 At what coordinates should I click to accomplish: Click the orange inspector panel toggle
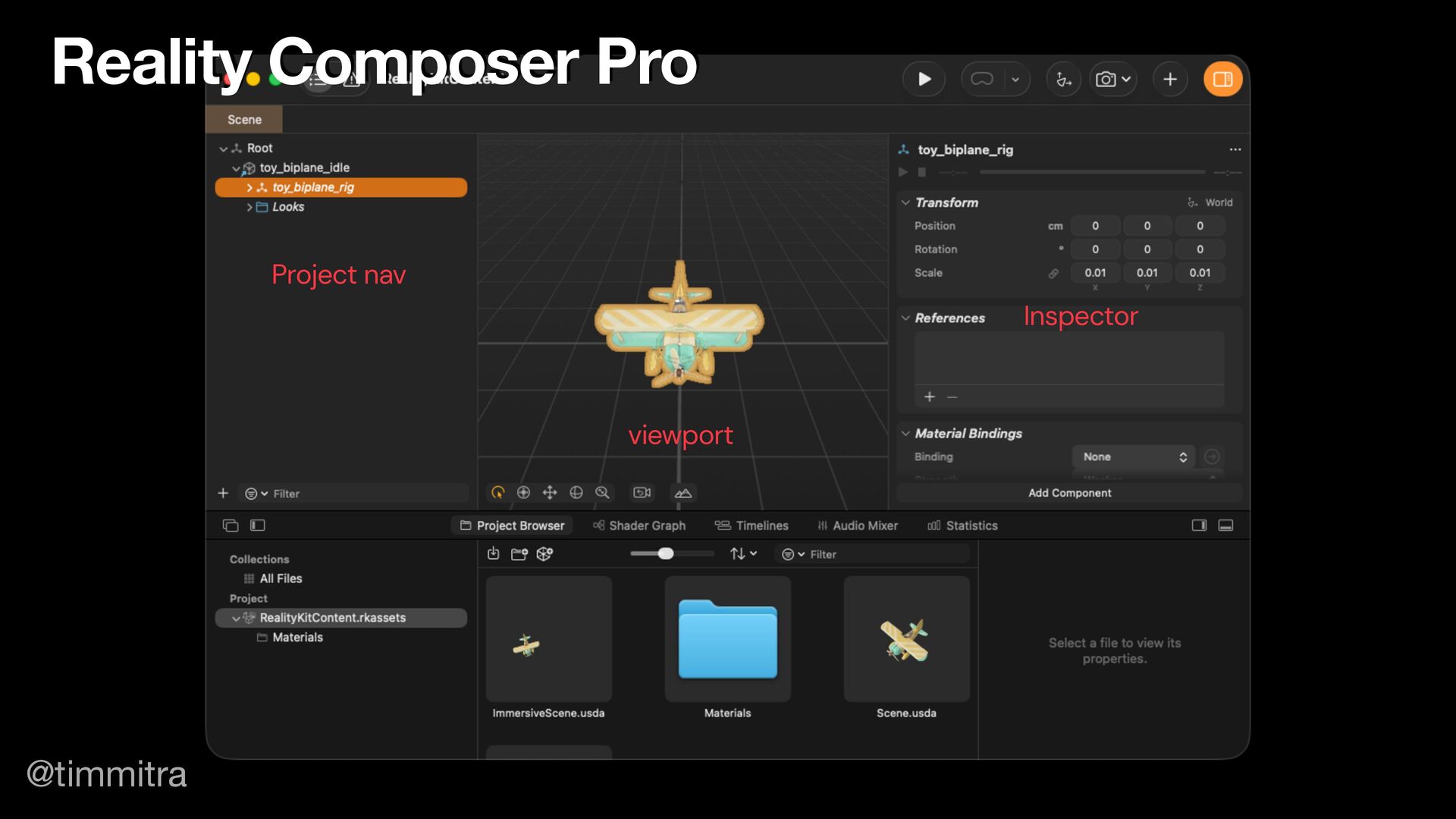pos(1222,79)
